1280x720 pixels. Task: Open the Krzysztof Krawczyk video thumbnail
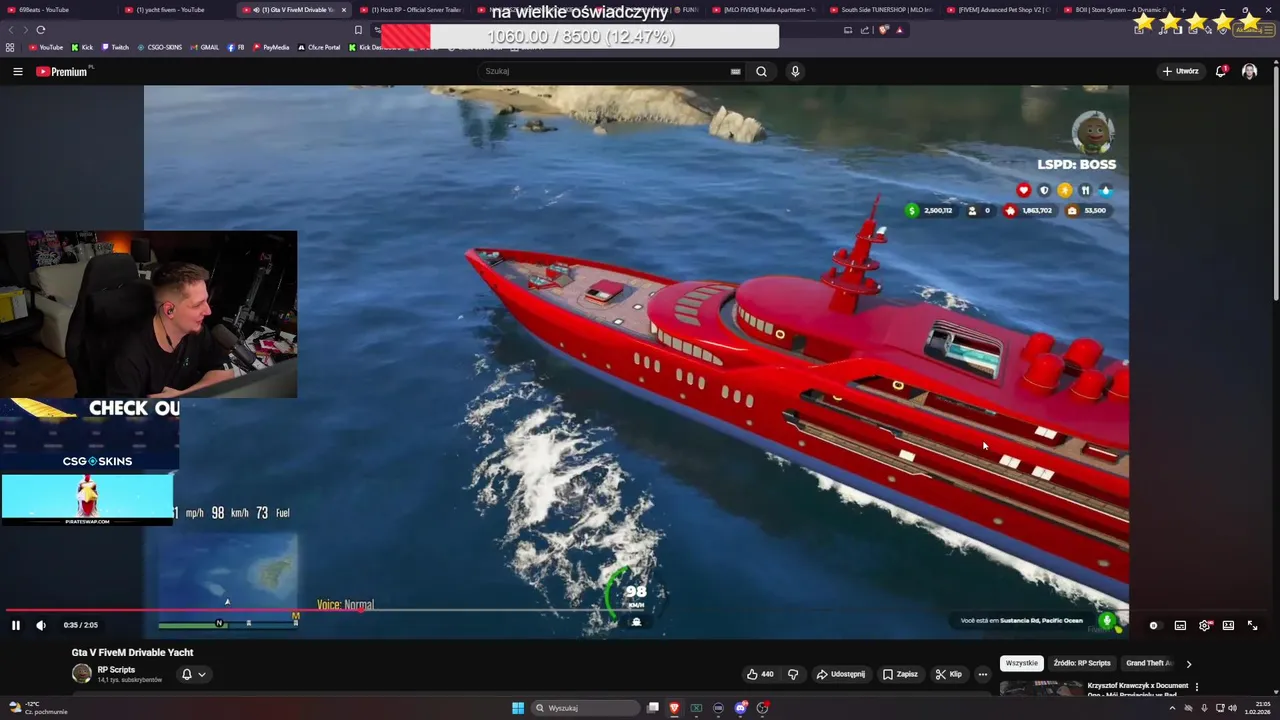pos(1040,687)
